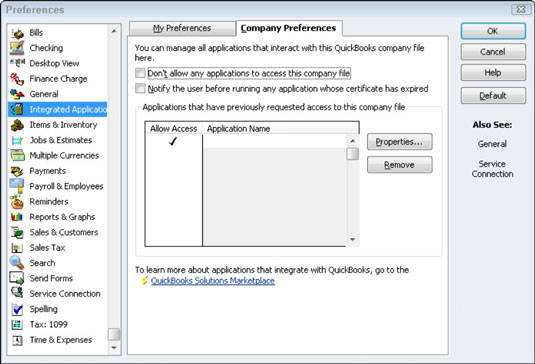Choose the Spelling checkmark icon
This screenshot has height=364, width=535.
[x=17, y=309]
